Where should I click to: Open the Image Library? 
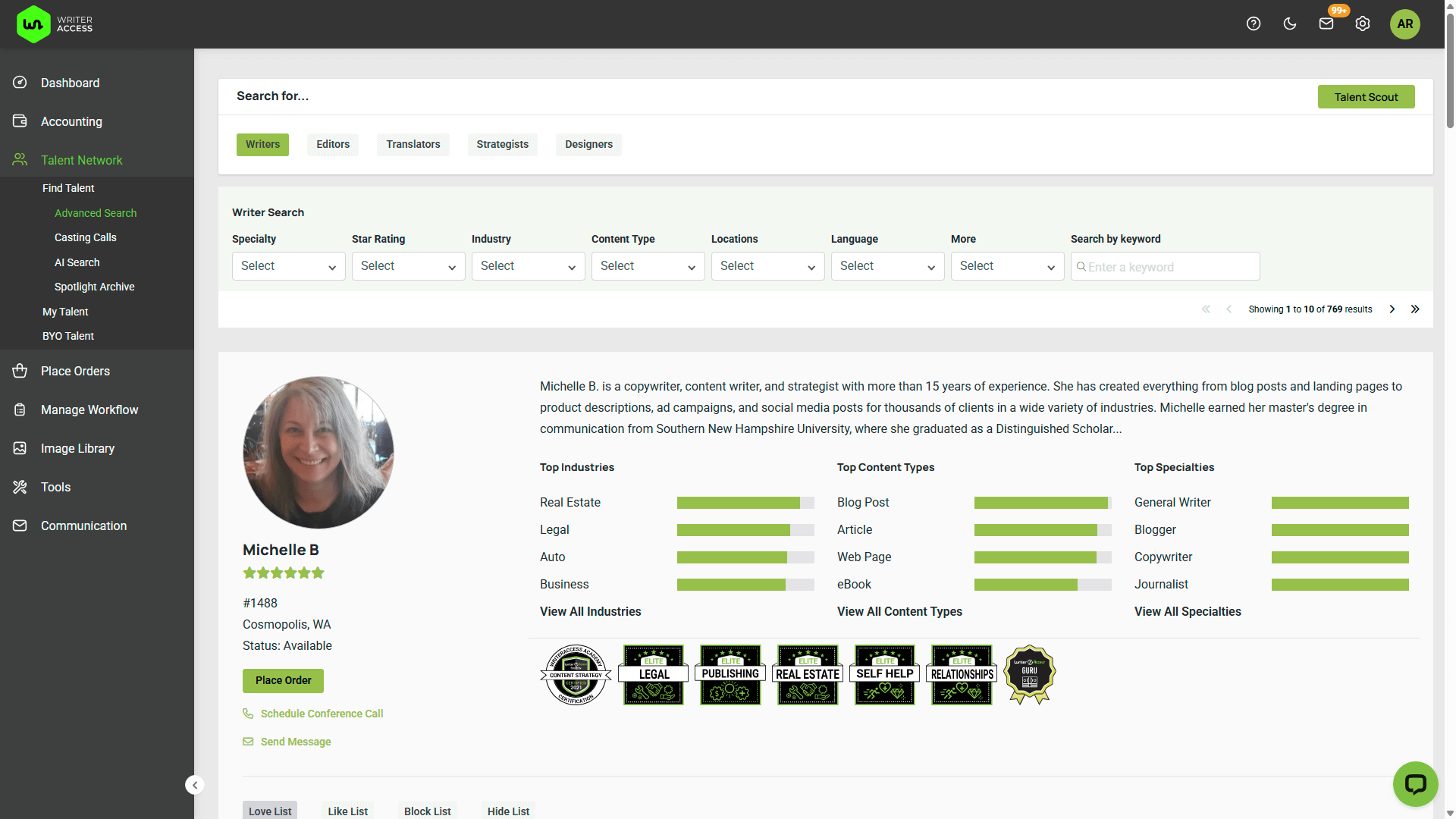pyautogui.click(x=77, y=448)
